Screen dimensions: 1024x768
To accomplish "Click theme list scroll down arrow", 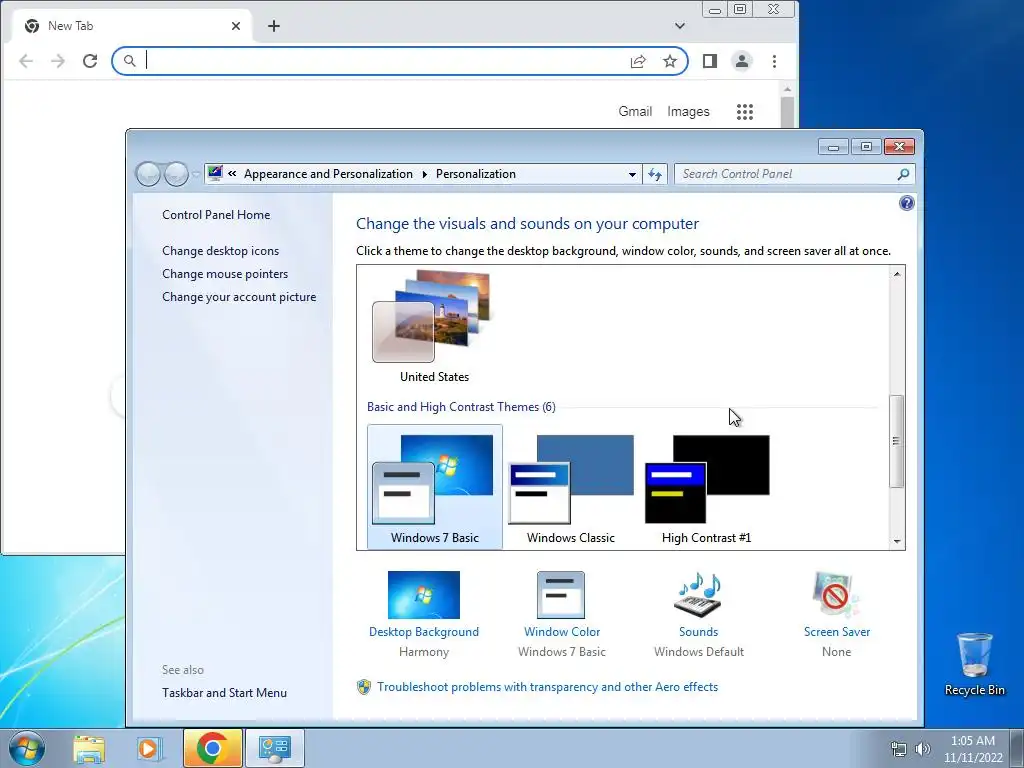I will coord(897,541).
